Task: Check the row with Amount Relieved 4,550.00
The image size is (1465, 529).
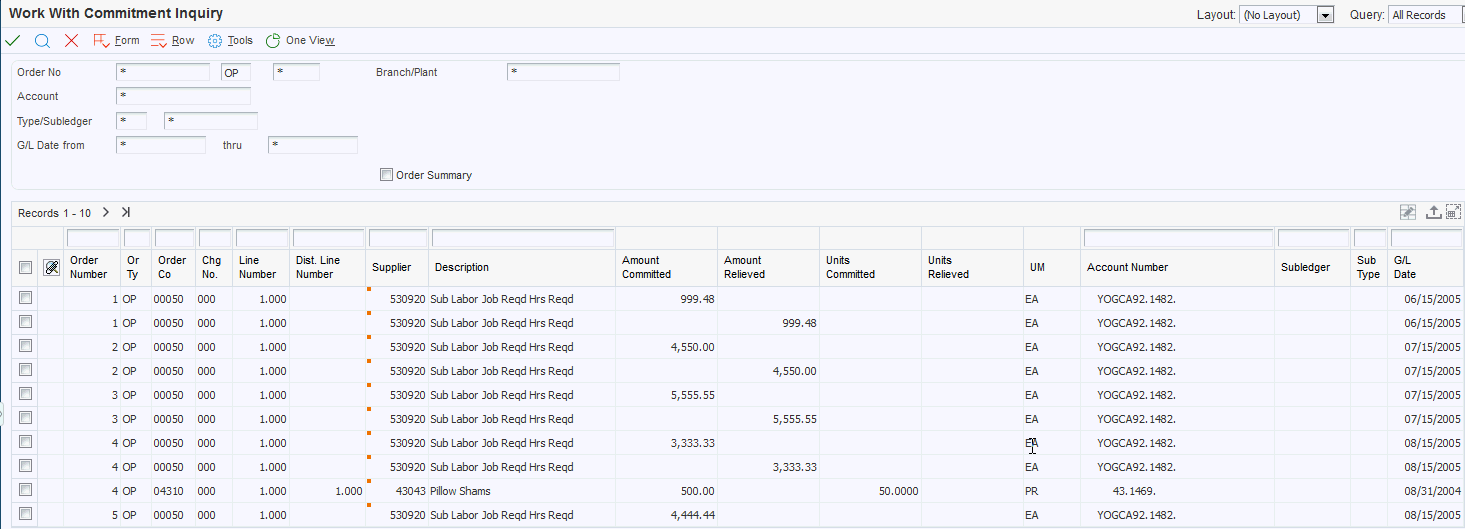Action: pyautogui.click(x=25, y=370)
